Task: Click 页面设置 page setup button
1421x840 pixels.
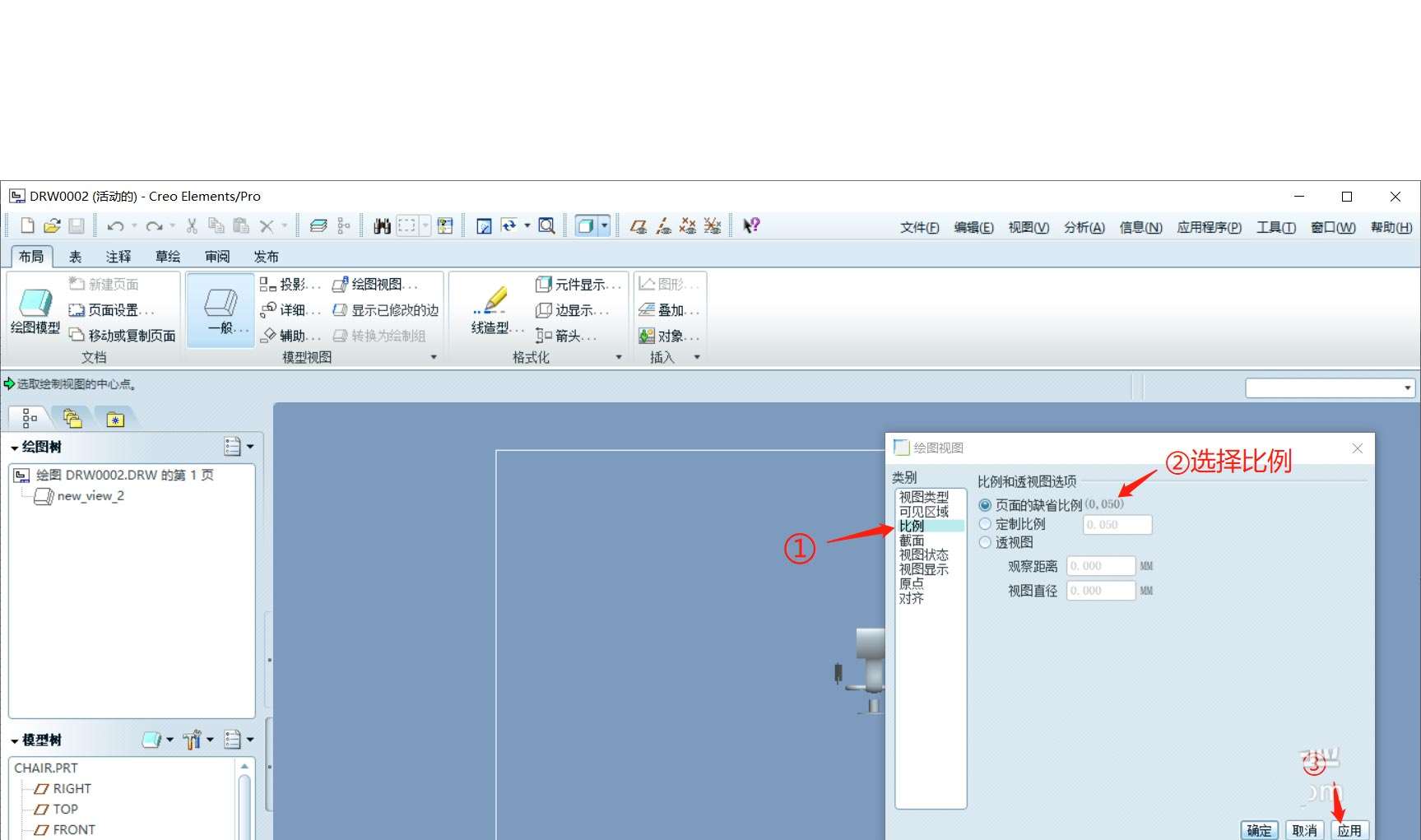Action: click(x=112, y=310)
